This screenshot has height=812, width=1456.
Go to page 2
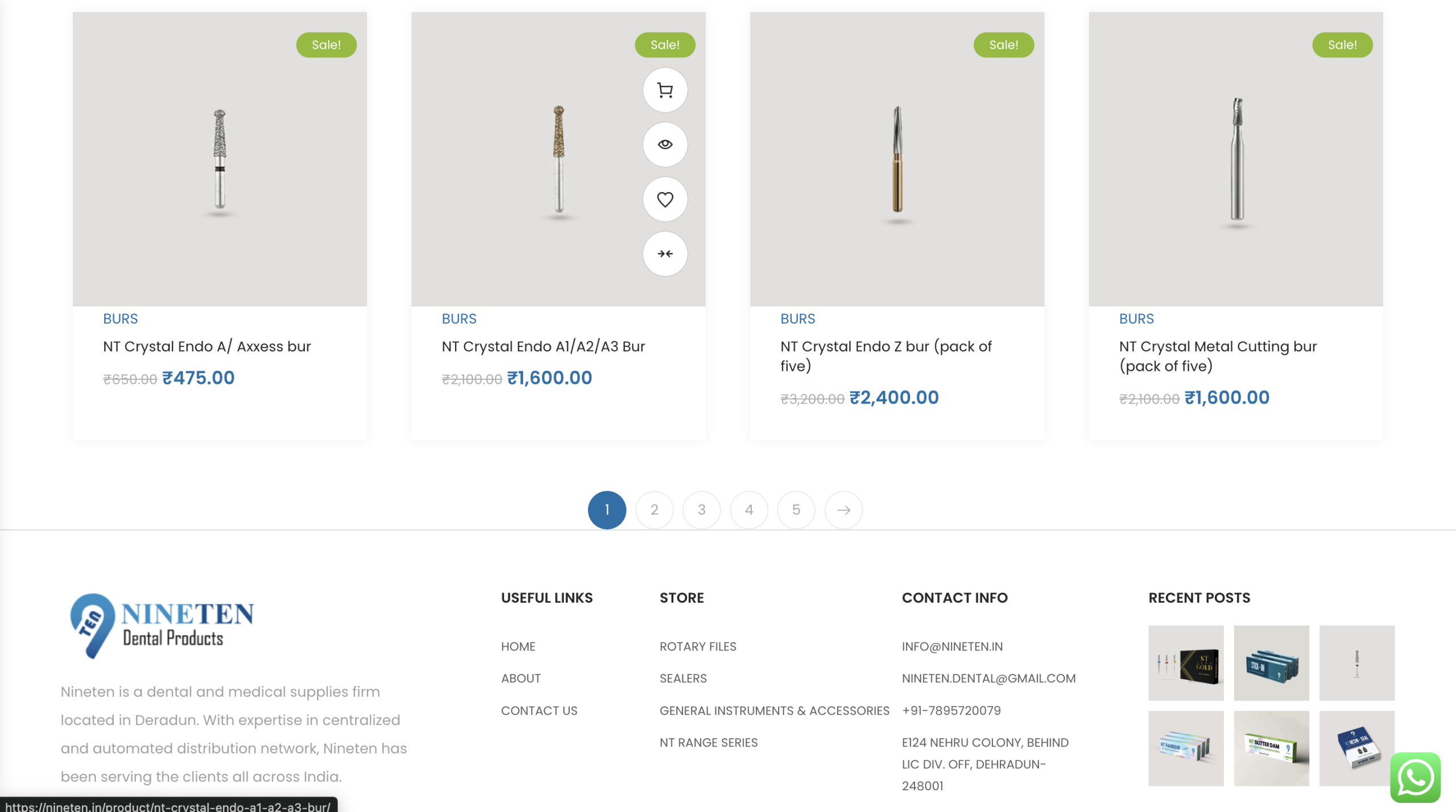point(654,510)
